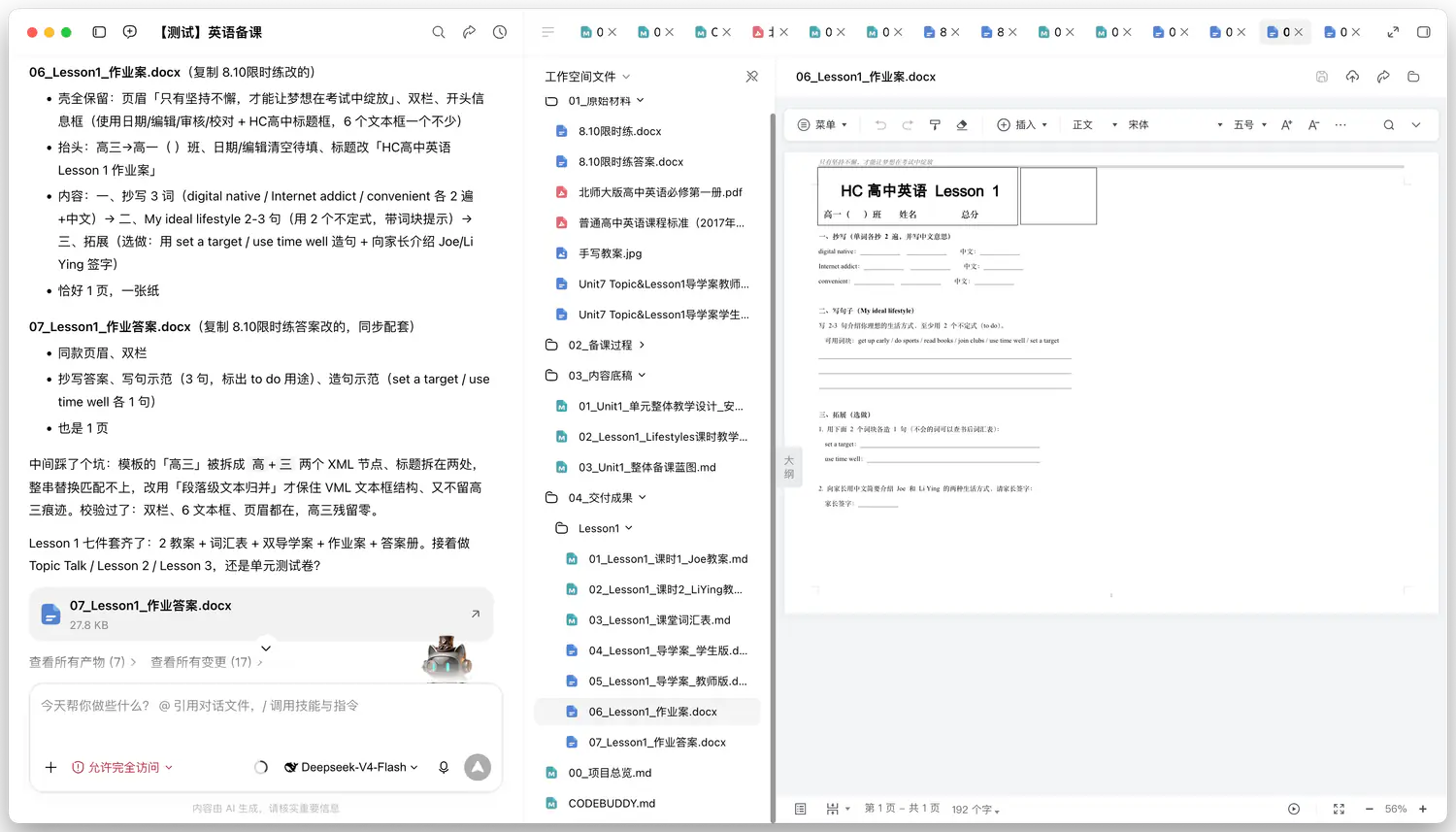
Task: Click the slideshow play icon in status bar
Action: coord(1294,809)
